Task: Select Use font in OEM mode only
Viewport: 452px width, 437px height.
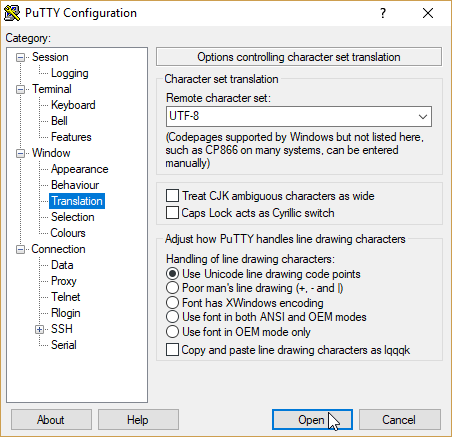Action: [x=172, y=332]
